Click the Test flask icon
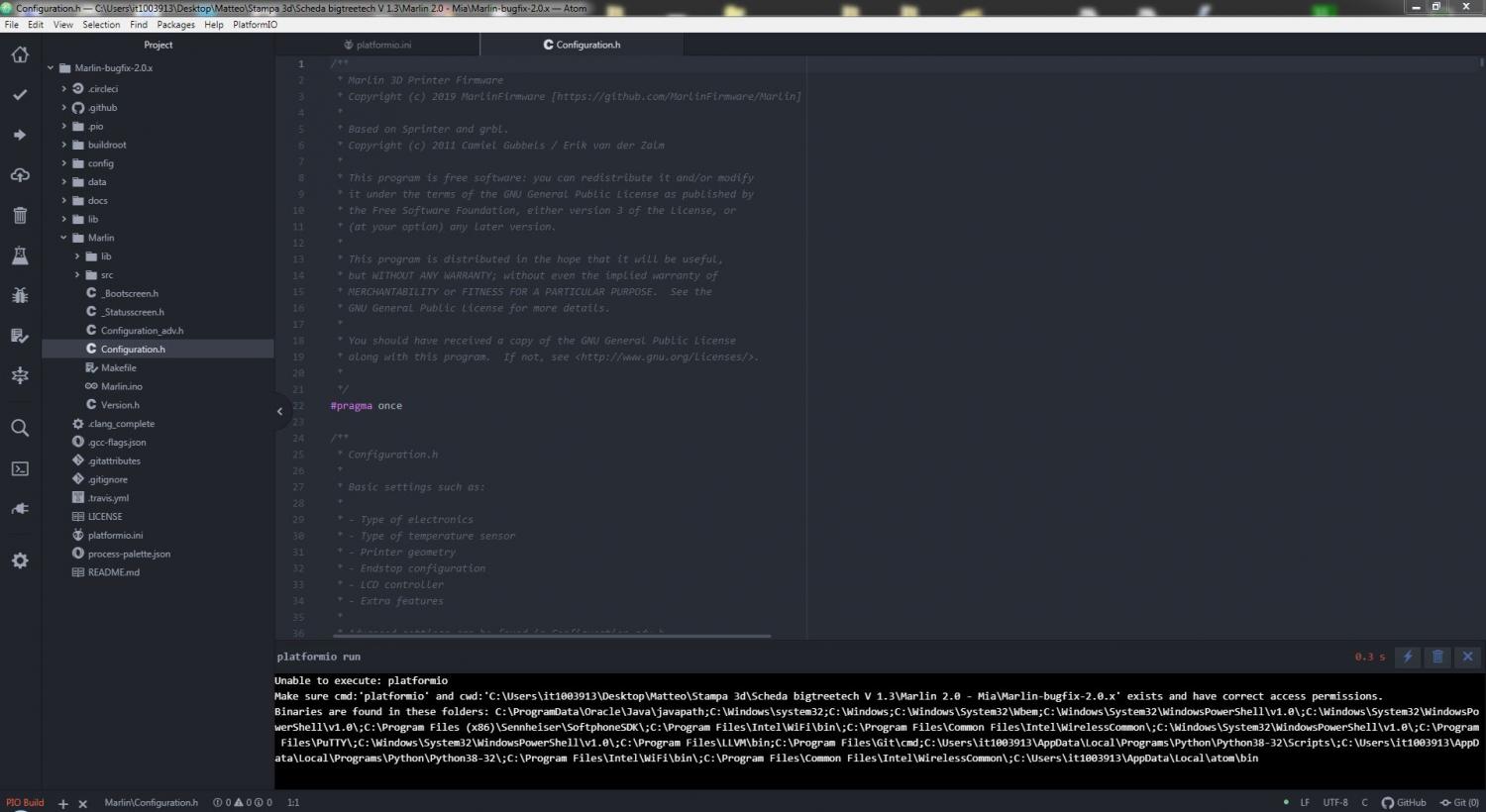1486x812 pixels. tap(20, 255)
